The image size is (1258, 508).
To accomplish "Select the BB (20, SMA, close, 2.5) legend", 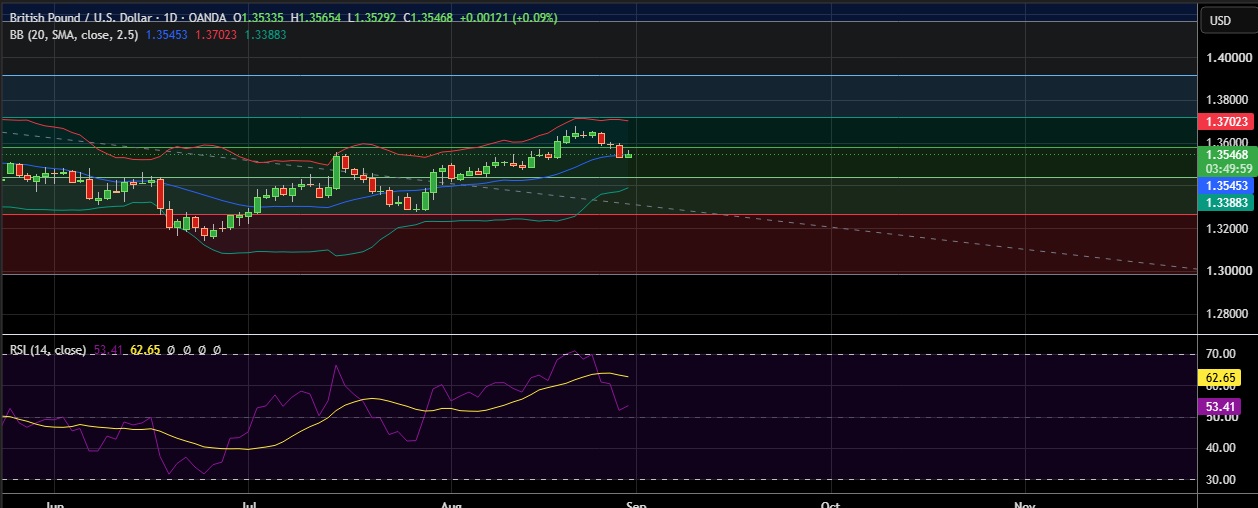I will pos(74,34).
